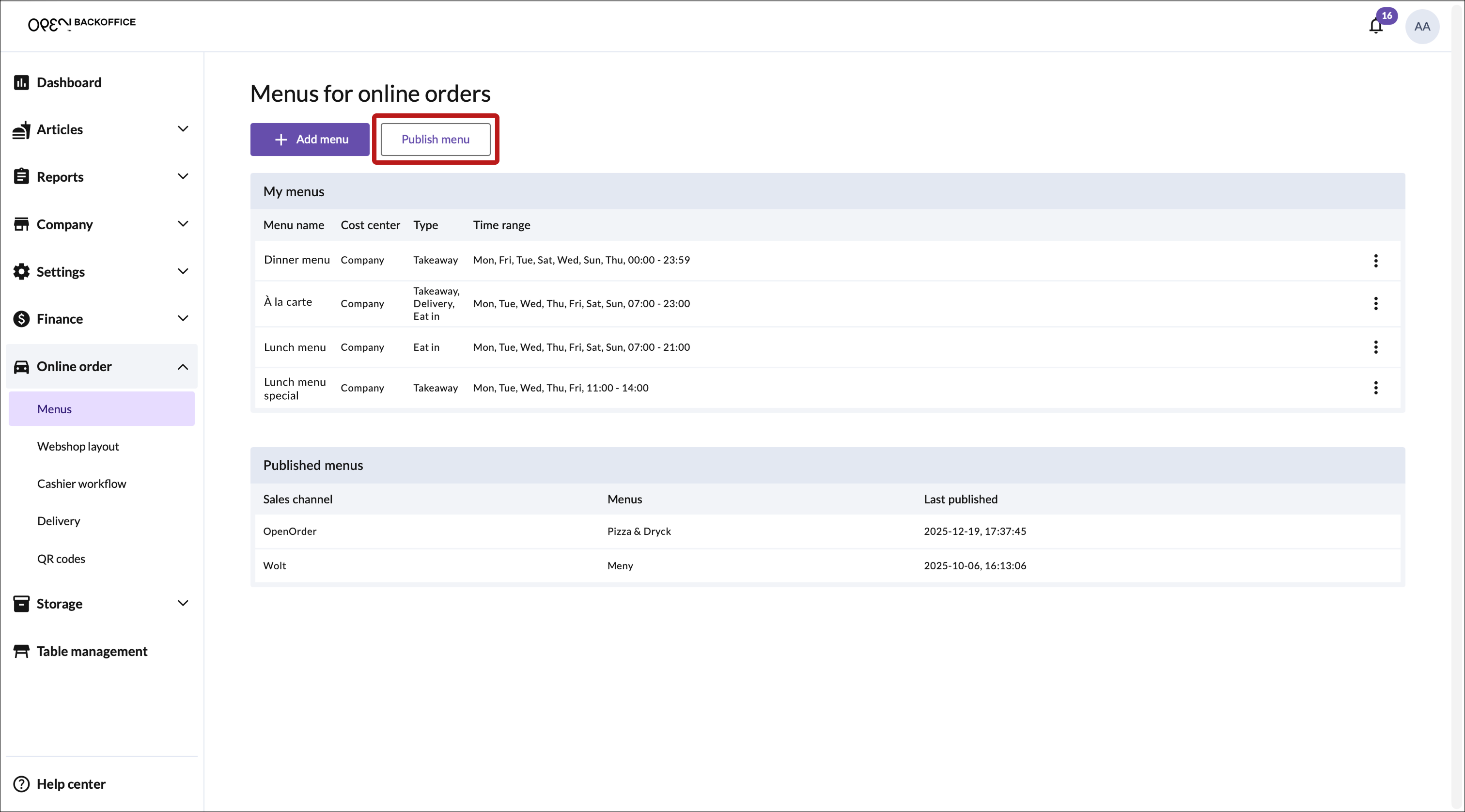Click the Table management icon
This screenshot has width=1465, height=812.
(x=21, y=651)
